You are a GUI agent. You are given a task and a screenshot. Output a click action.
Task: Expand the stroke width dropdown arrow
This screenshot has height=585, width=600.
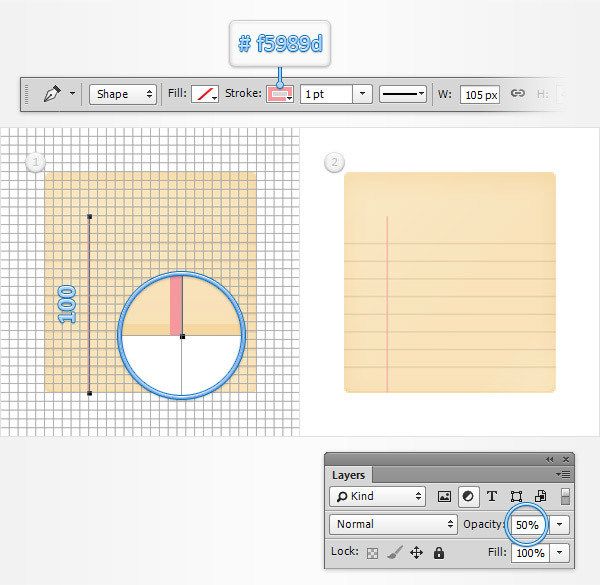click(362, 94)
